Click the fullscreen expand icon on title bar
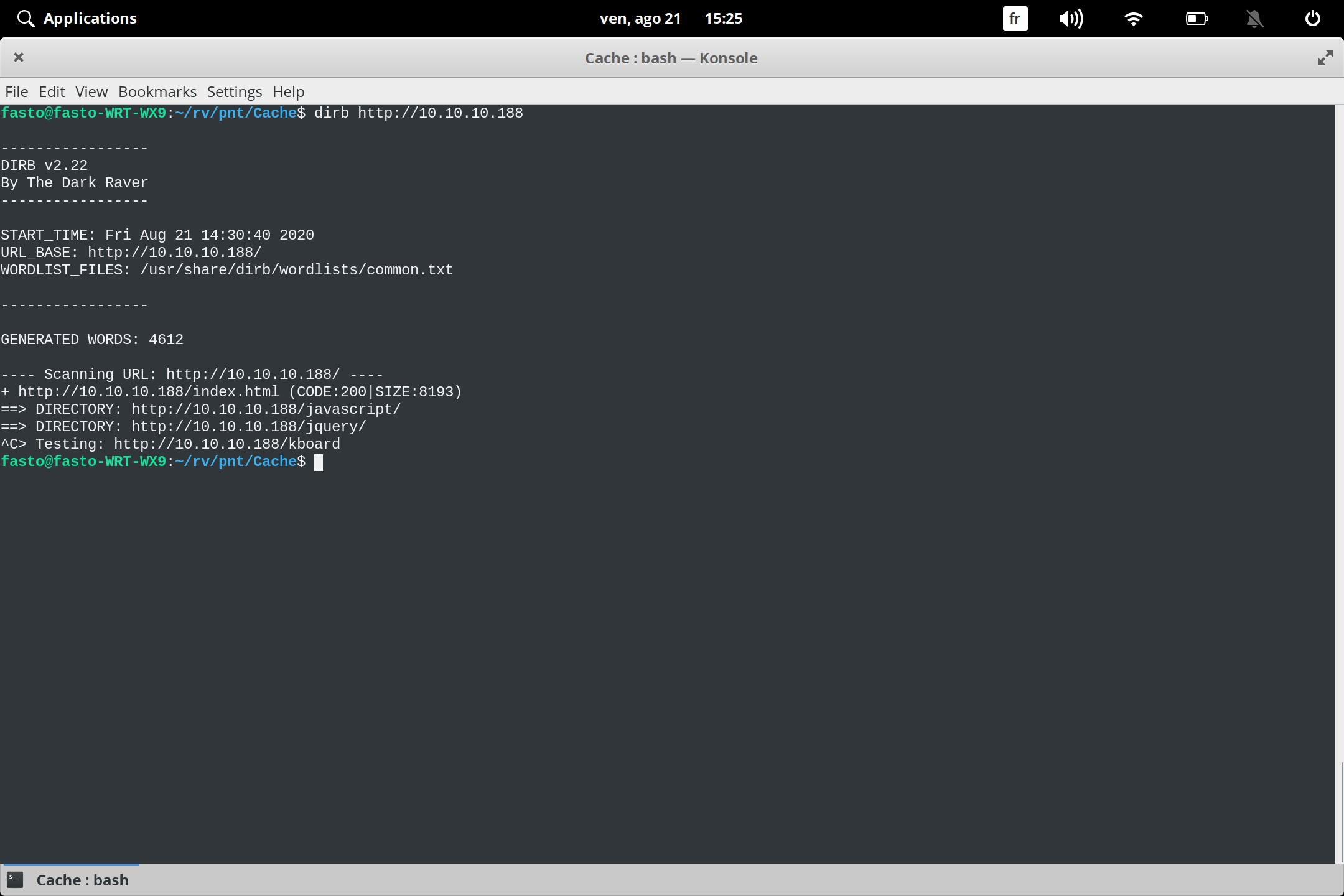Screen dimensions: 1344x896 1325,57
